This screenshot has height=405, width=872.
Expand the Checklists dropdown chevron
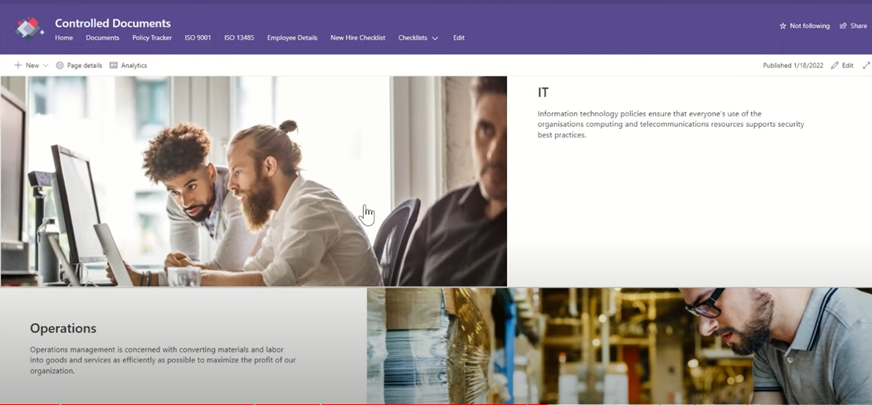[435, 38]
